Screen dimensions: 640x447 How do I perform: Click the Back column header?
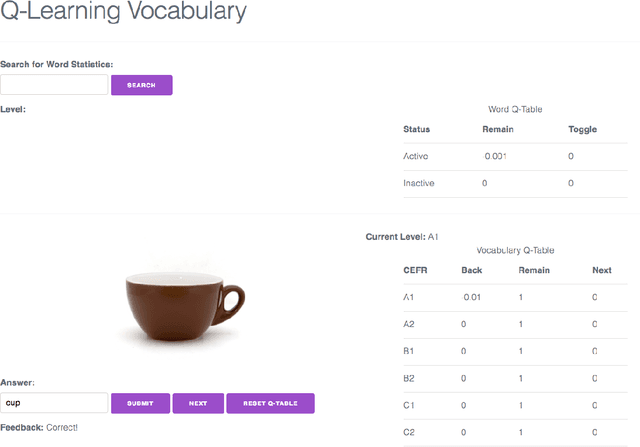click(471, 270)
